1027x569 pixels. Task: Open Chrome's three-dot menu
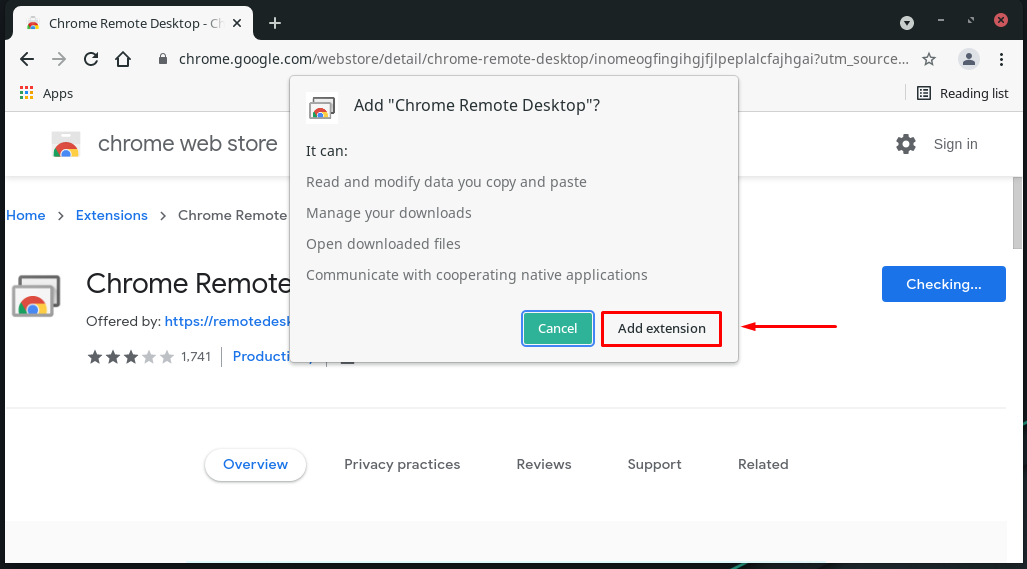click(1001, 59)
